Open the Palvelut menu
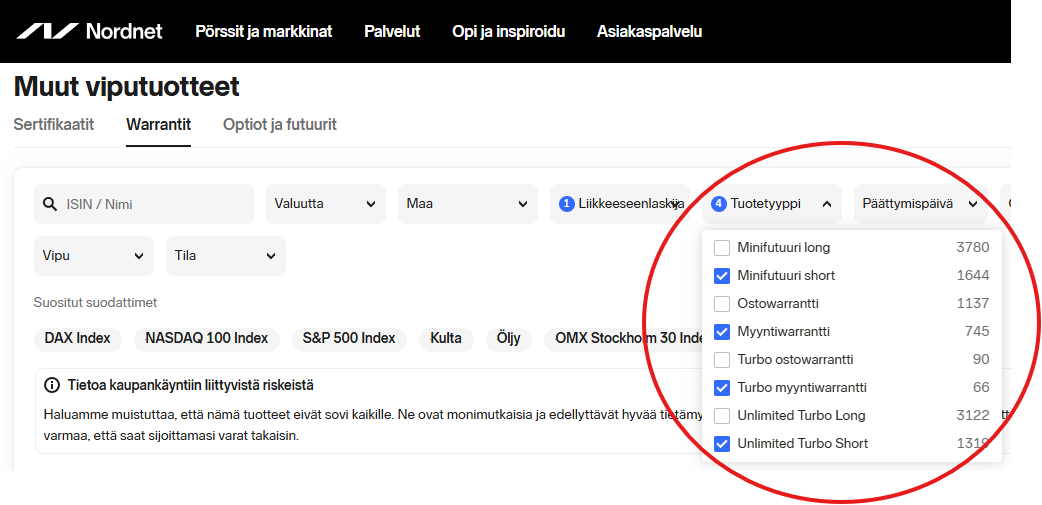This screenshot has width=1042, height=505. 392,31
